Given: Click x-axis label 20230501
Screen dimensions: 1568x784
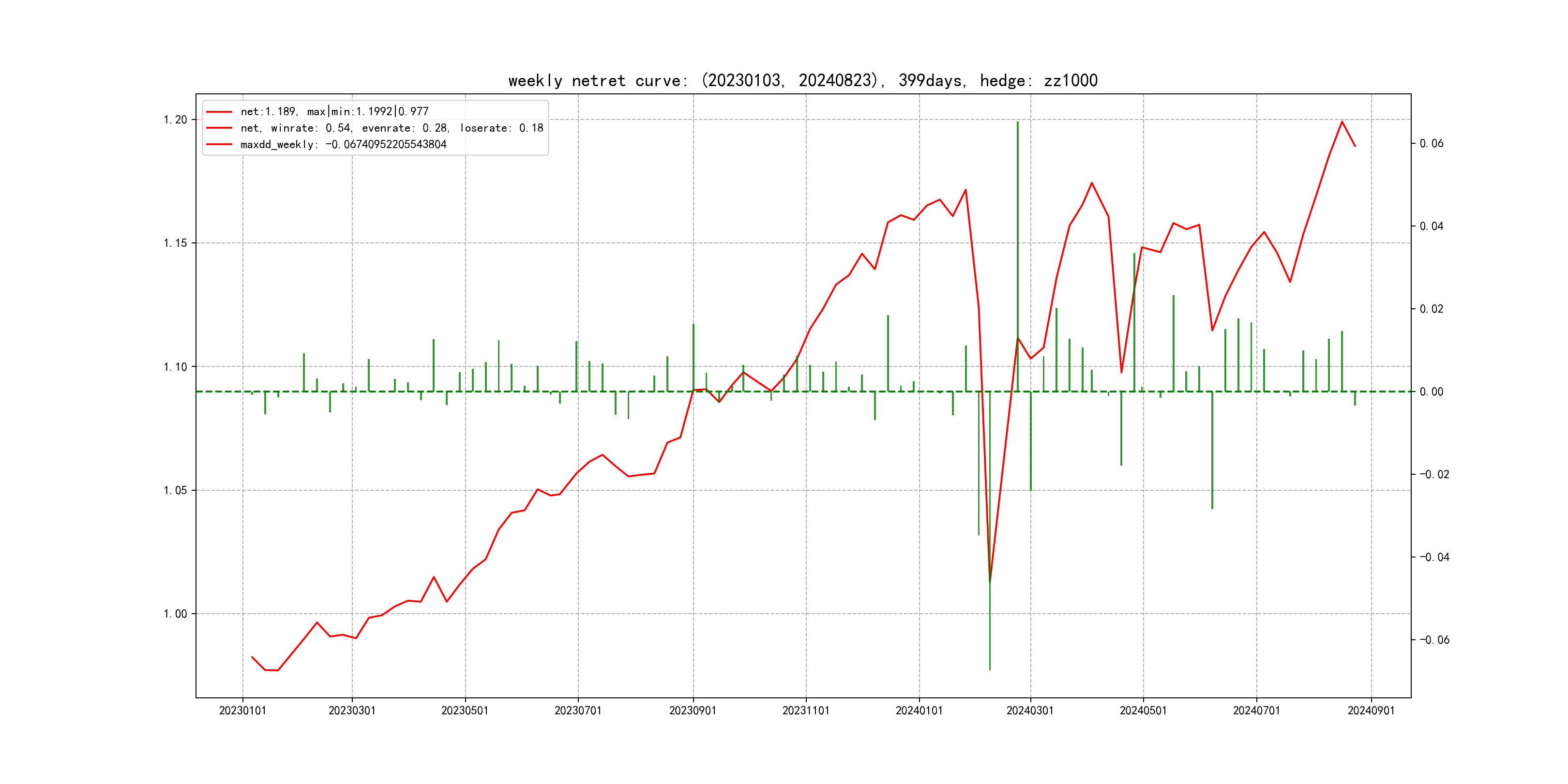Looking at the screenshot, I should coord(465,710).
